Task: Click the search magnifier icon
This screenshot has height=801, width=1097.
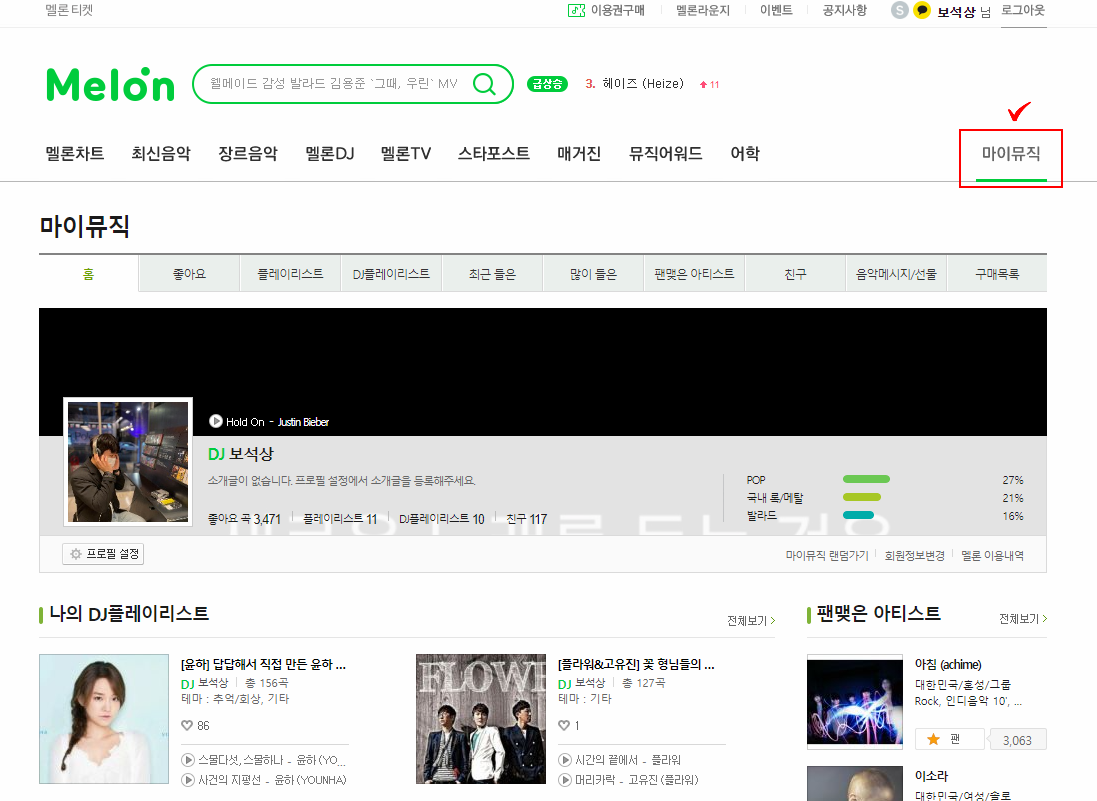Action: [484, 84]
